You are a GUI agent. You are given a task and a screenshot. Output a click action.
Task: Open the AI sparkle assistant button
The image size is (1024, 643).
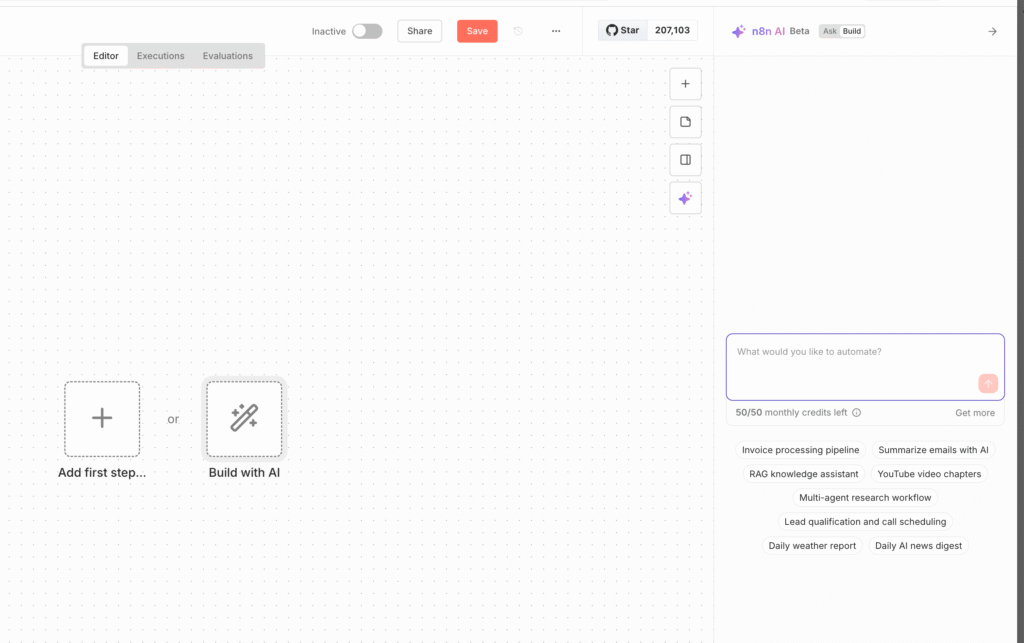pos(685,198)
